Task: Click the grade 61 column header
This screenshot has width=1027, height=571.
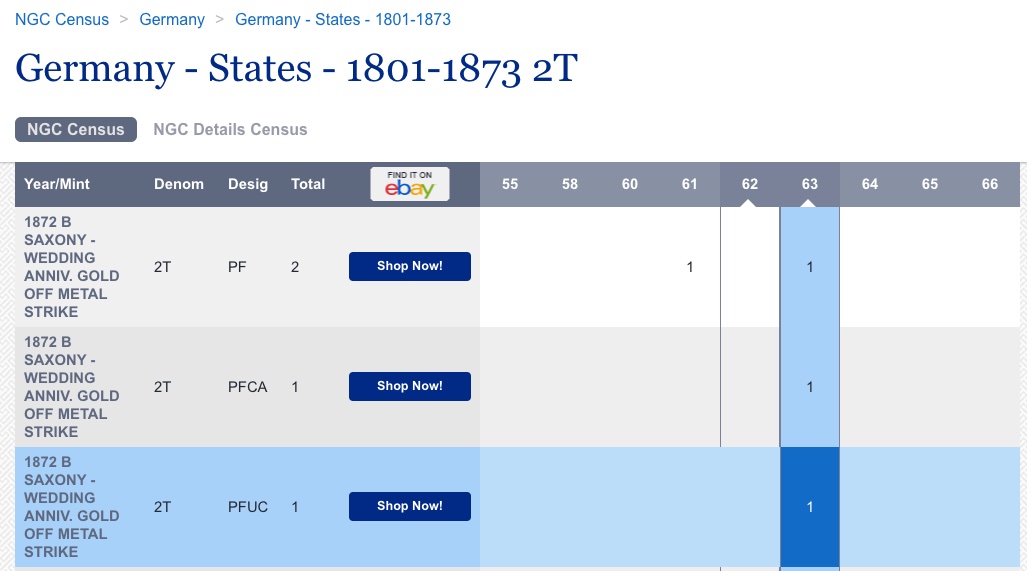Action: [x=690, y=184]
